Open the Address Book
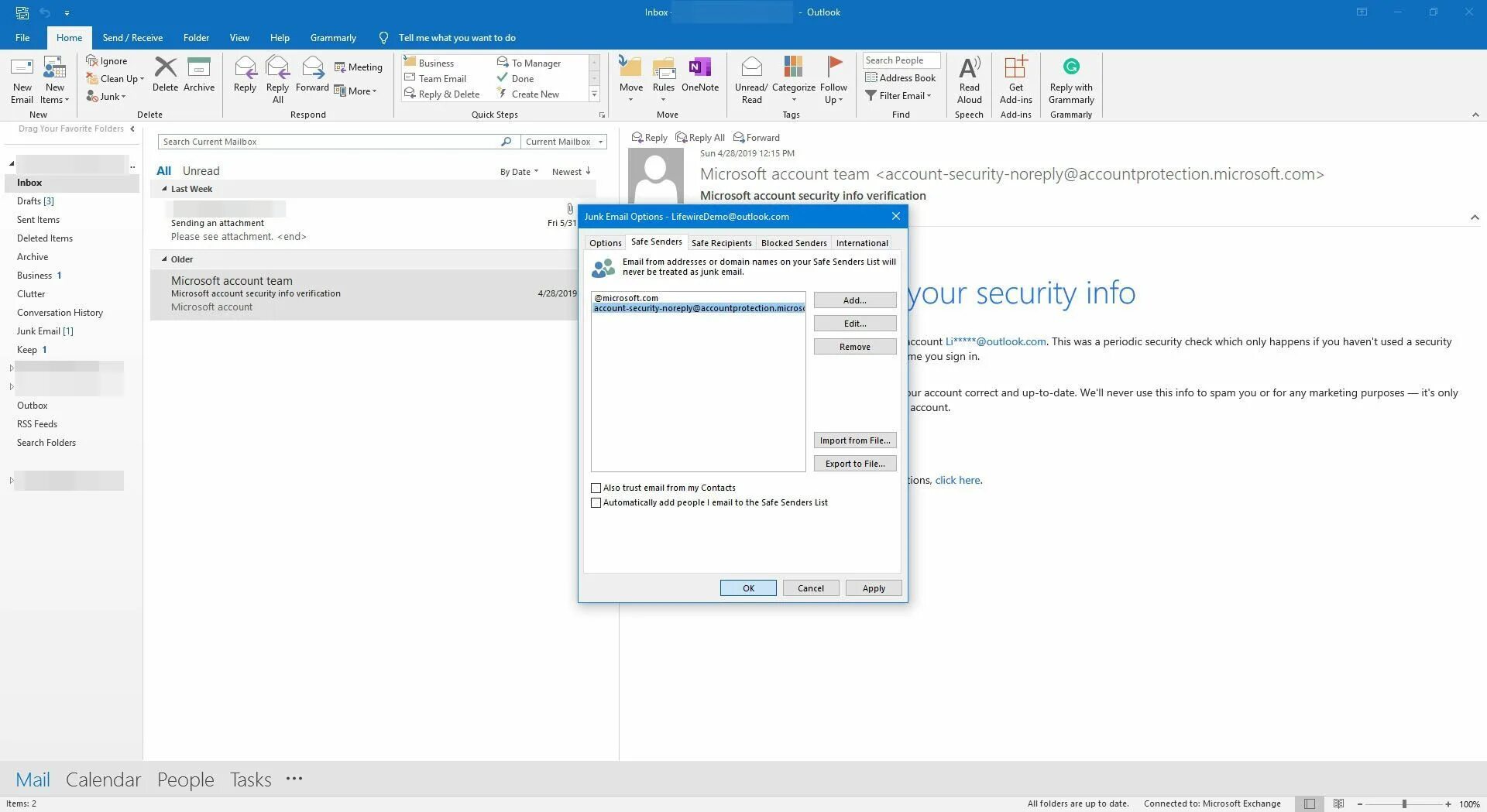The height and width of the screenshot is (812, 1487). click(x=901, y=77)
